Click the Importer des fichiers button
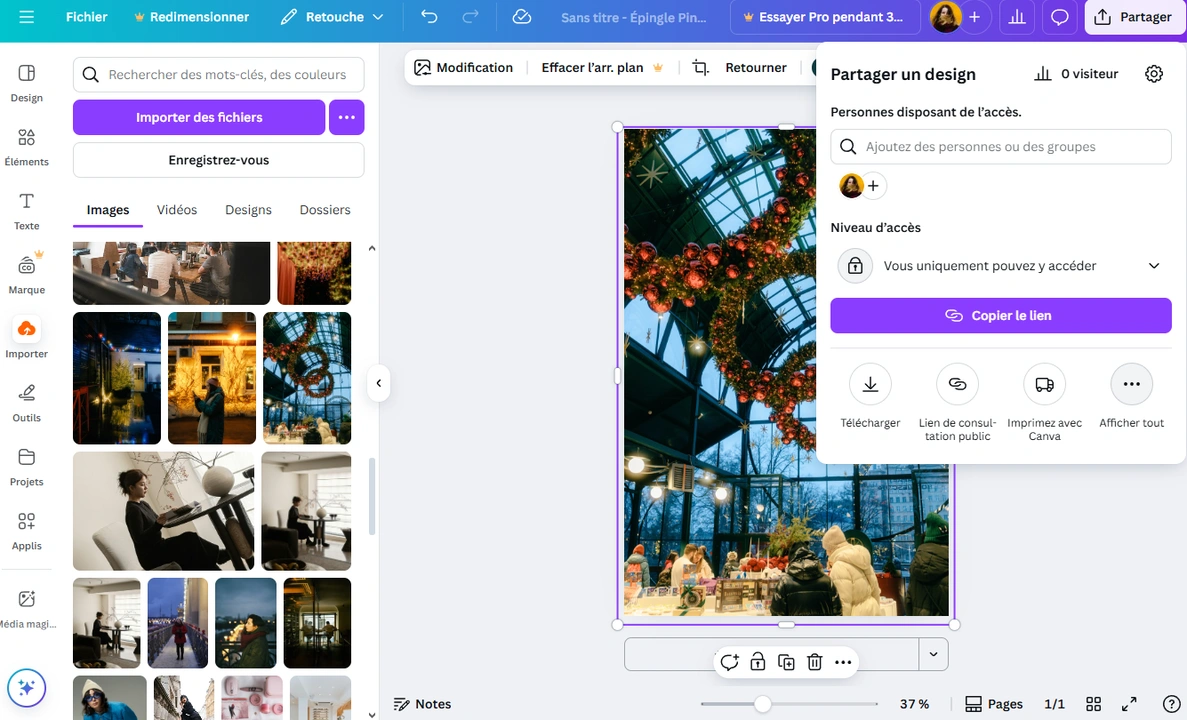The image size is (1187, 720). click(x=198, y=117)
